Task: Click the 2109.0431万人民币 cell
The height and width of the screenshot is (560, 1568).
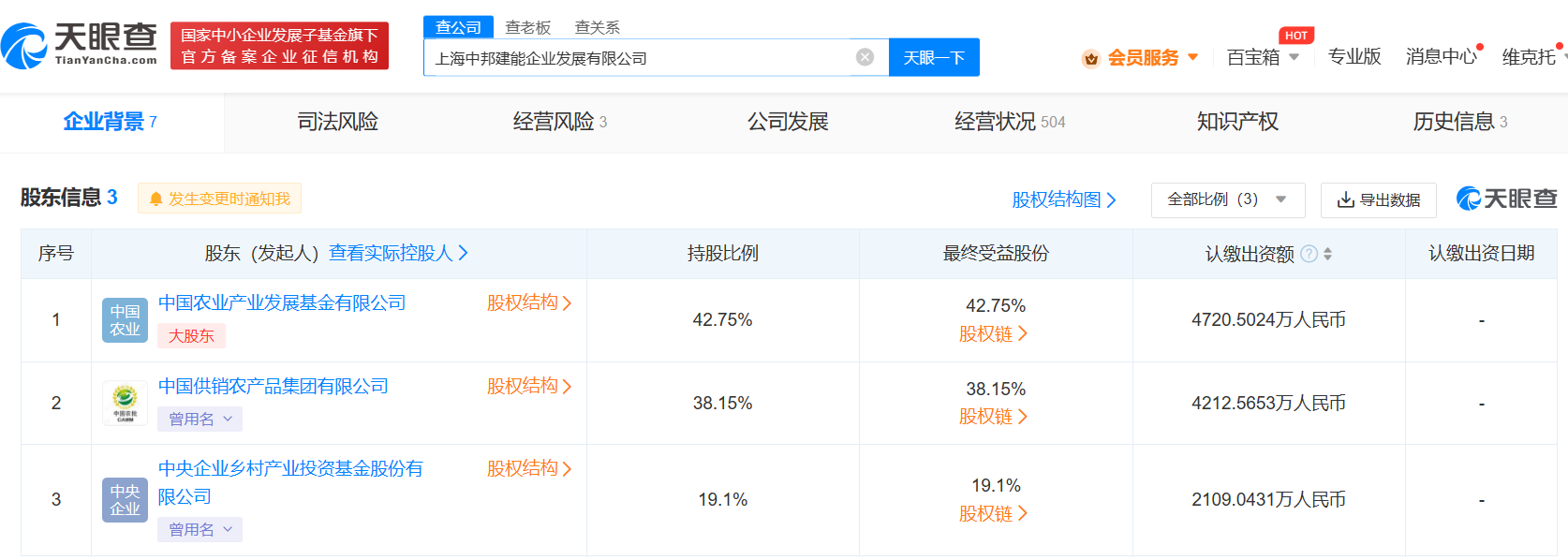Action: (1268, 500)
